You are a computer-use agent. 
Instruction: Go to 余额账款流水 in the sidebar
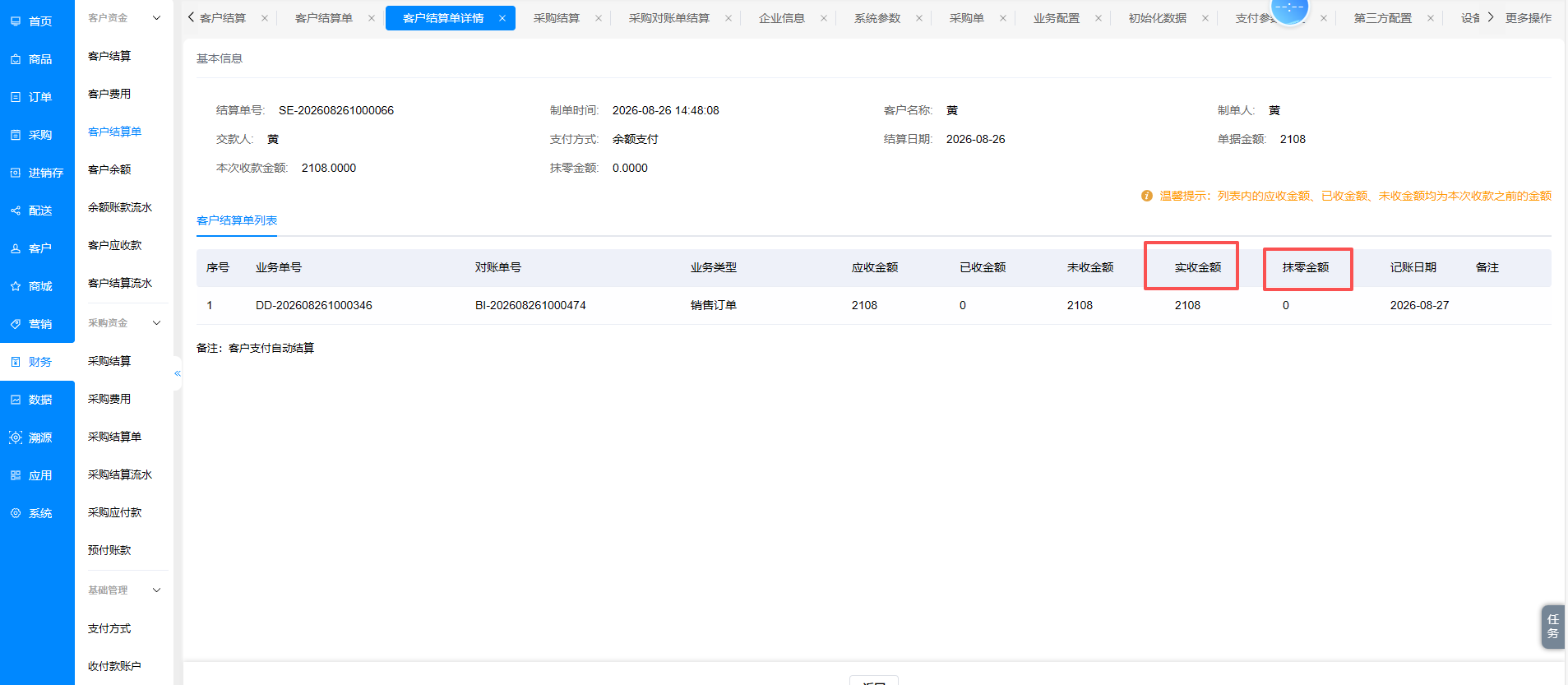(x=120, y=207)
